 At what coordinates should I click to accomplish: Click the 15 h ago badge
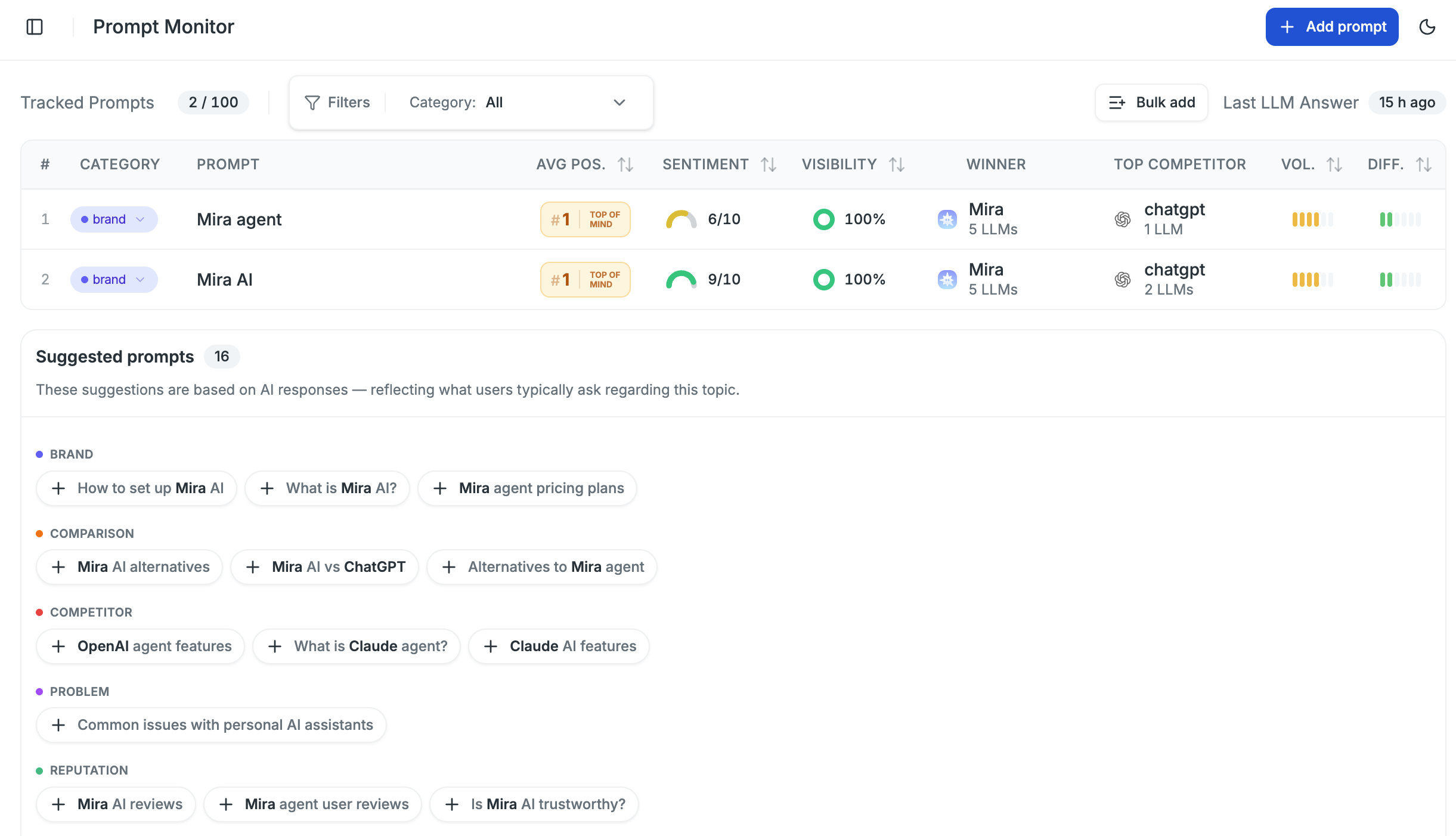click(1407, 103)
